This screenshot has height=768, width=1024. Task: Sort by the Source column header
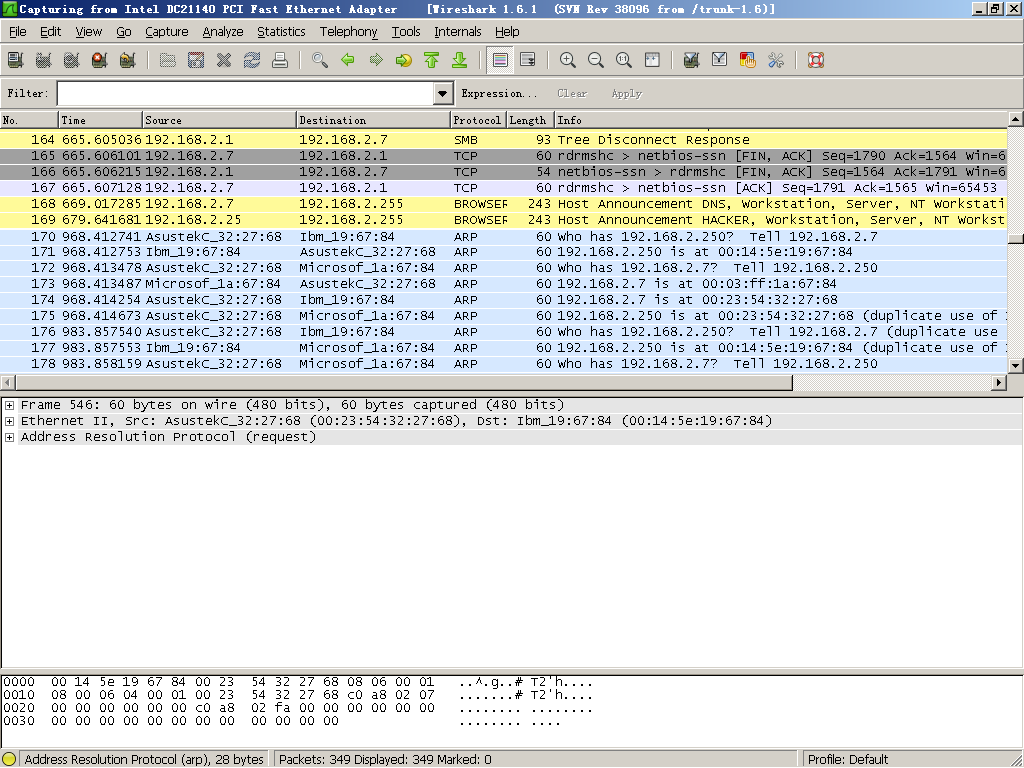(219, 120)
